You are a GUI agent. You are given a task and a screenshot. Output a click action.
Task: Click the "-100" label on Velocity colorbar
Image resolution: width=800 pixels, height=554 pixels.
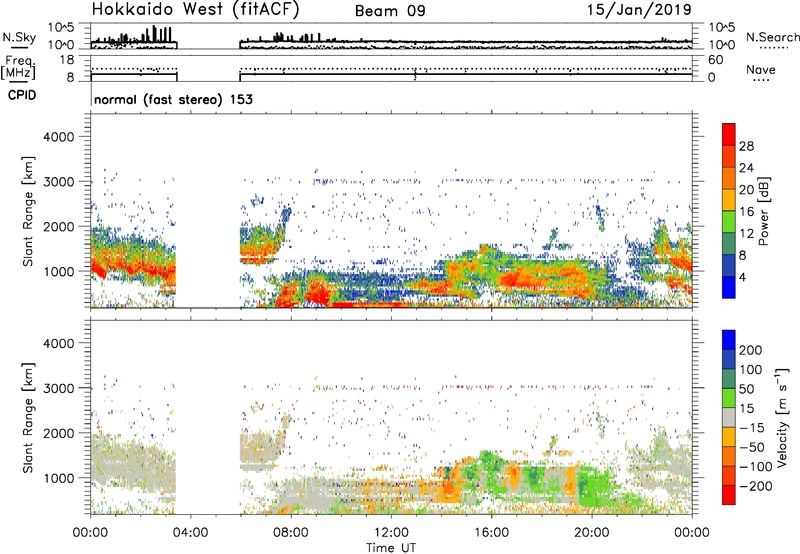pyautogui.click(x=756, y=467)
